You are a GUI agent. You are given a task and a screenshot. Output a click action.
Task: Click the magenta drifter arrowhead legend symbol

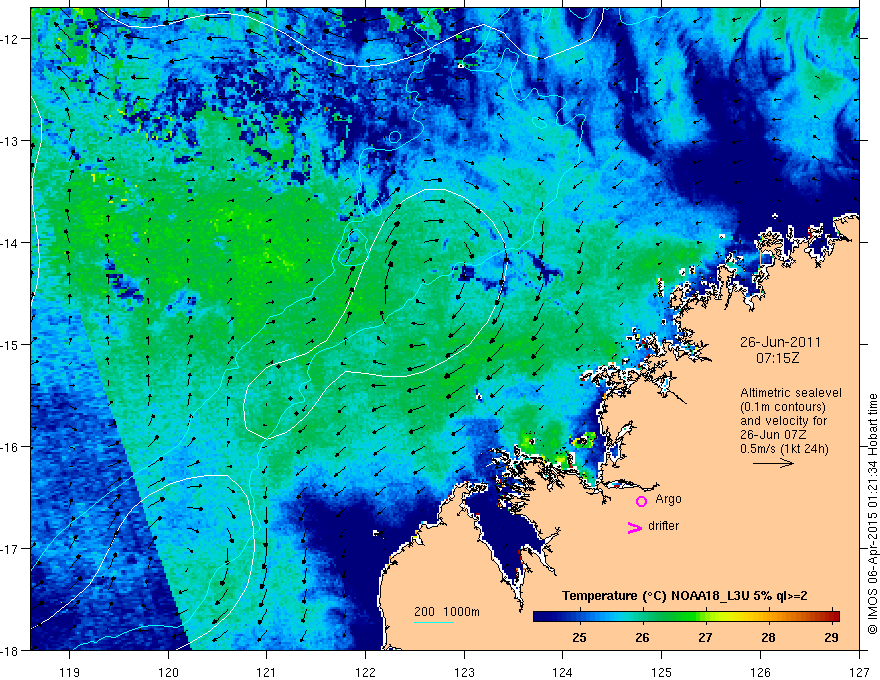point(635,527)
